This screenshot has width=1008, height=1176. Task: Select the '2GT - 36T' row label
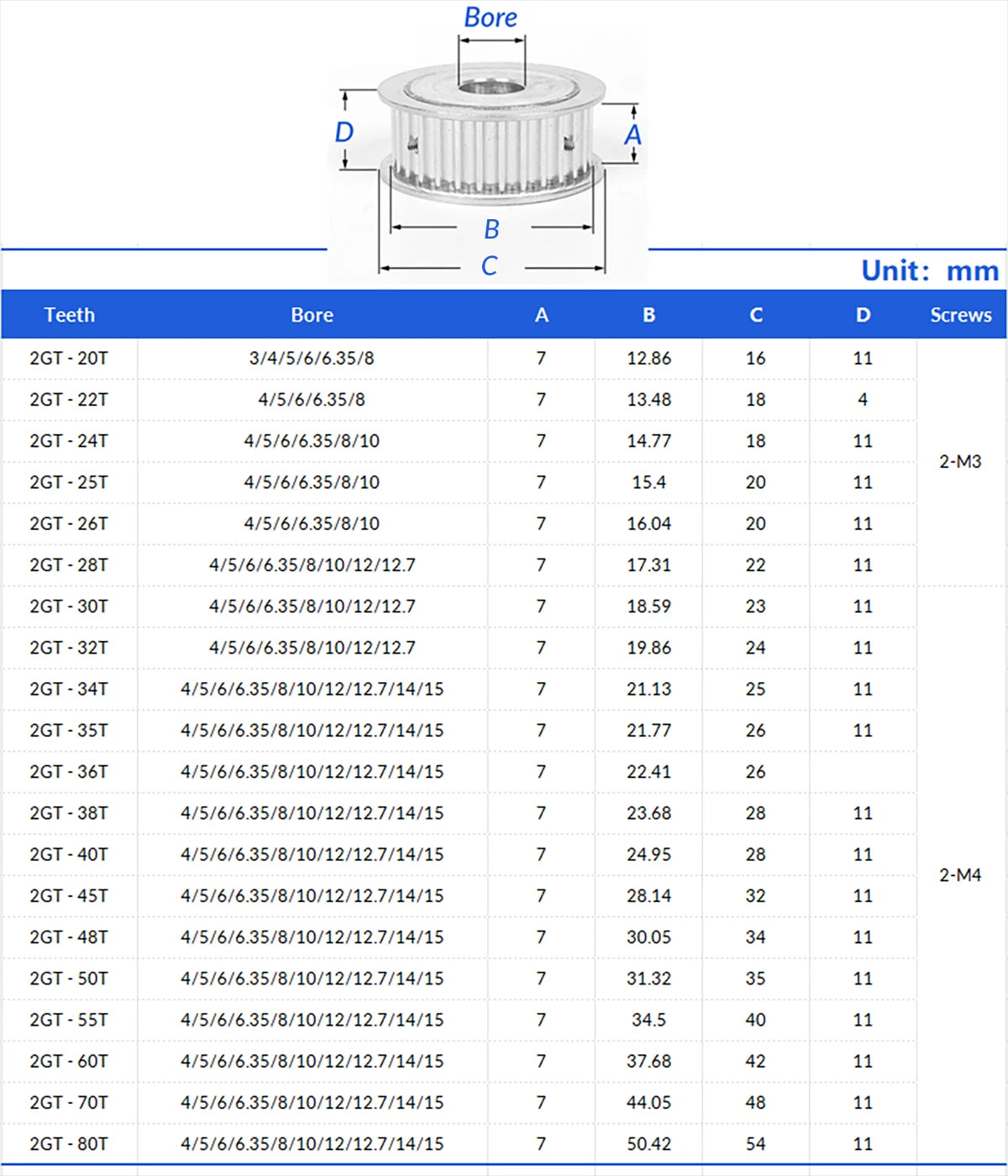tap(69, 772)
